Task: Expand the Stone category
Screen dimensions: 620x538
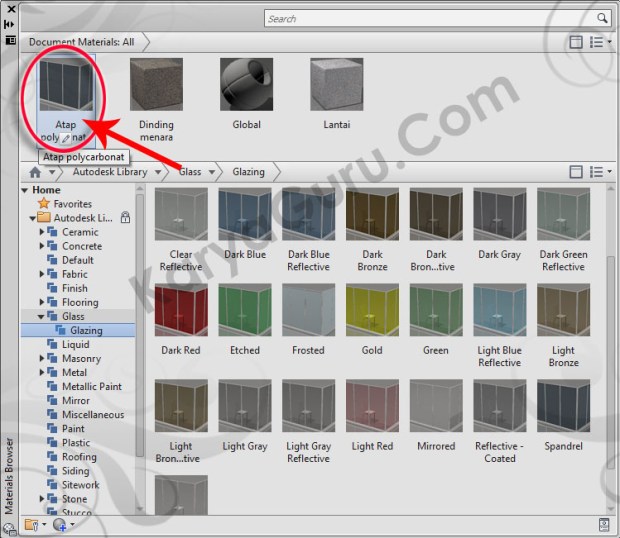Action: pos(42,499)
